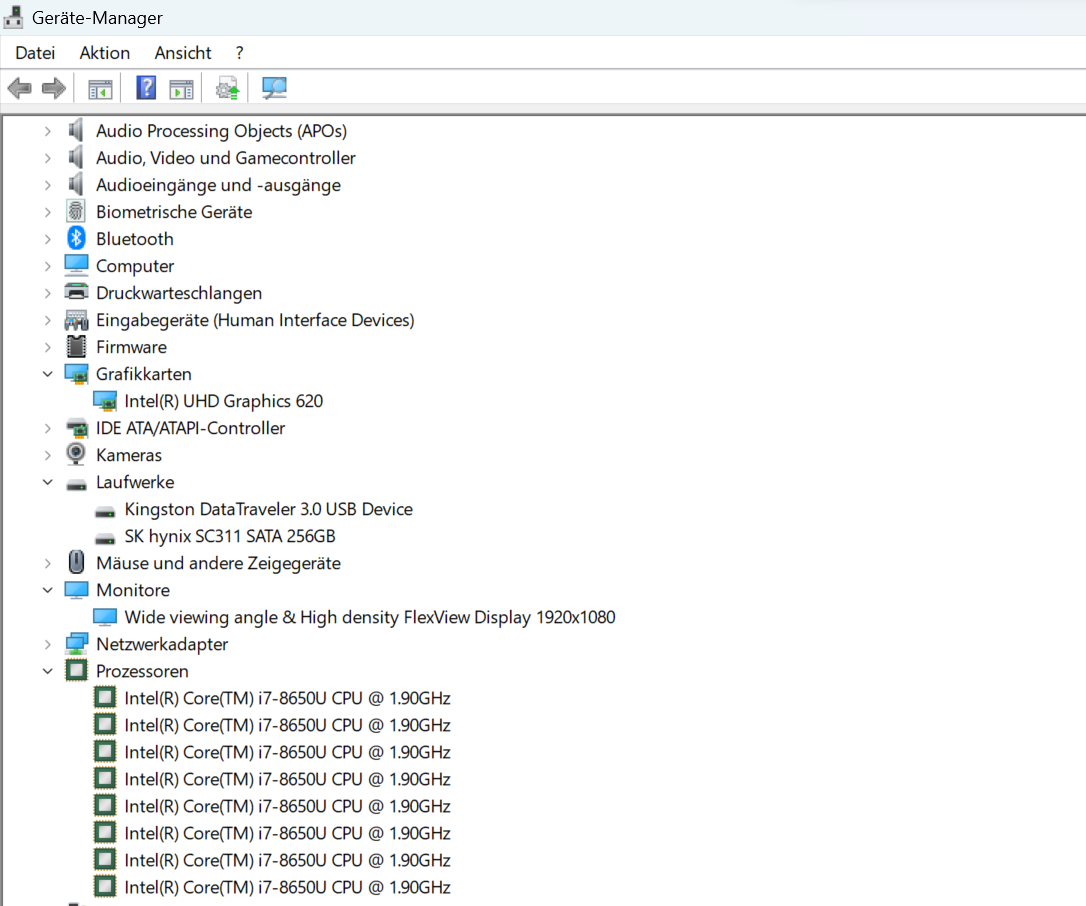Click the Computer monitor icon
This screenshot has width=1086, height=906.
click(x=76, y=265)
